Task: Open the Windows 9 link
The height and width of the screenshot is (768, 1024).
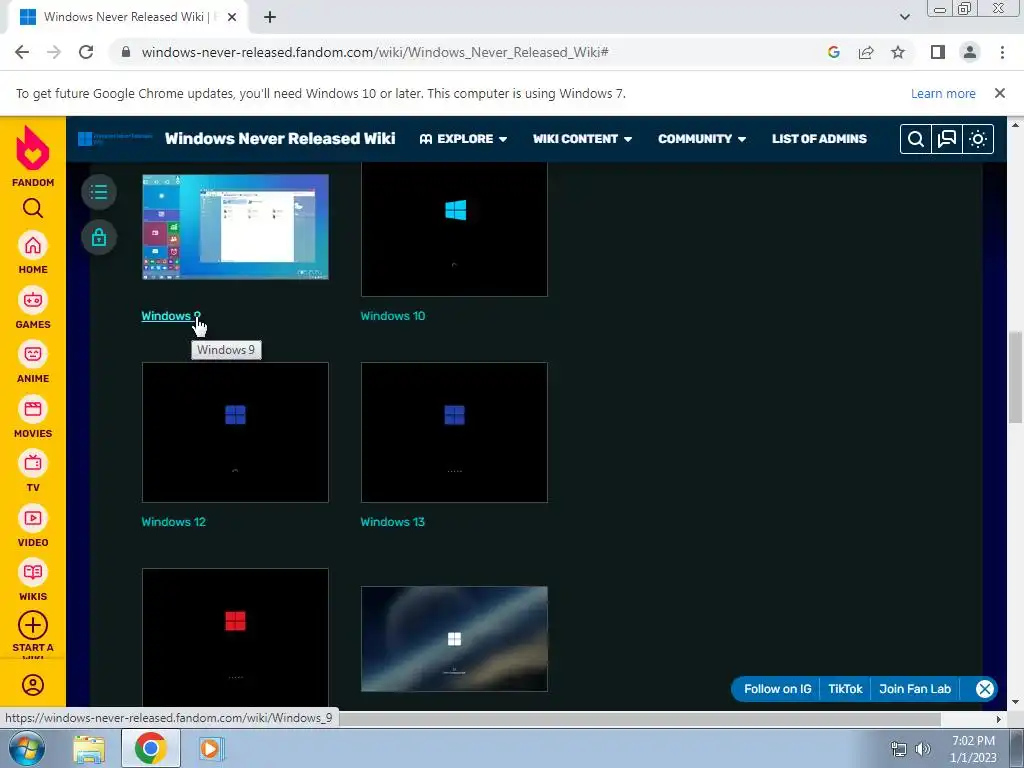Action: pyautogui.click(x=170, y=315)
